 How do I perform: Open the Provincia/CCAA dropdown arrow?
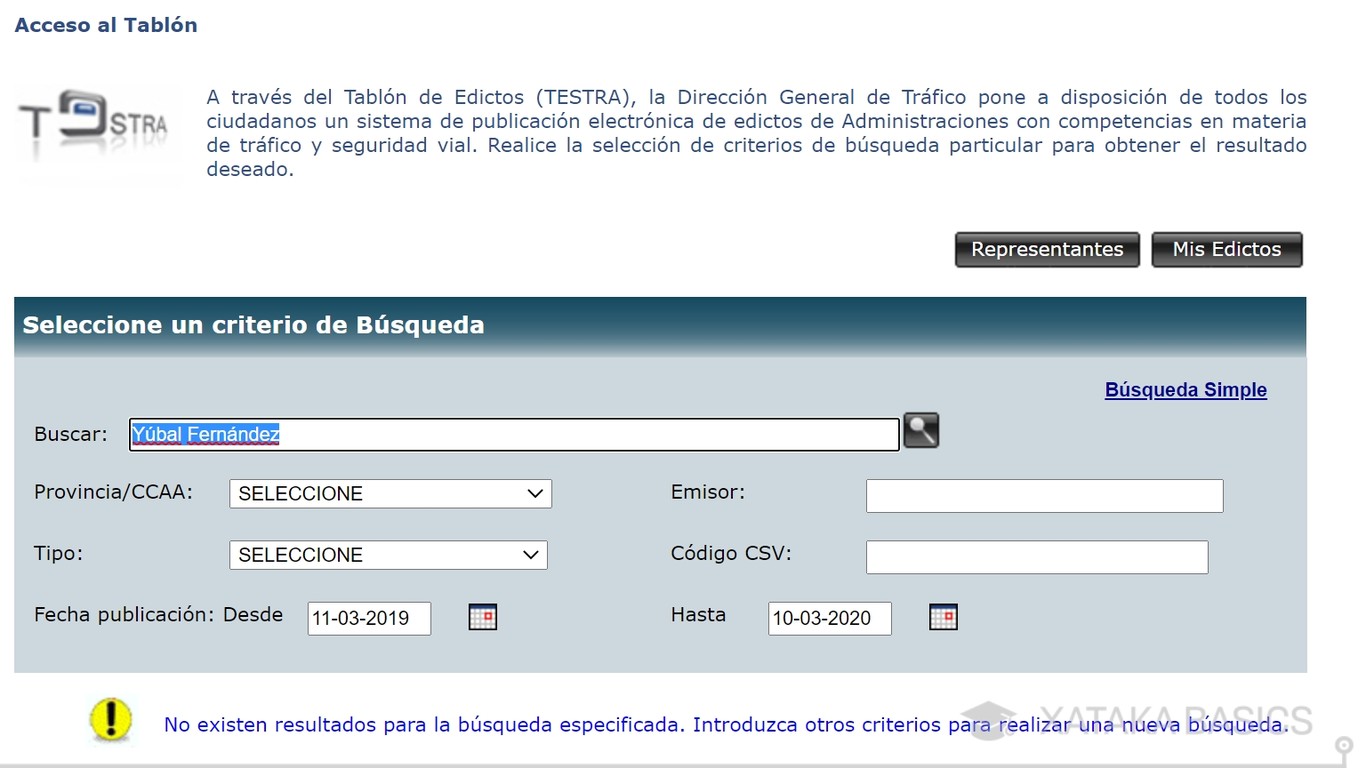click(x=533, y=493)
